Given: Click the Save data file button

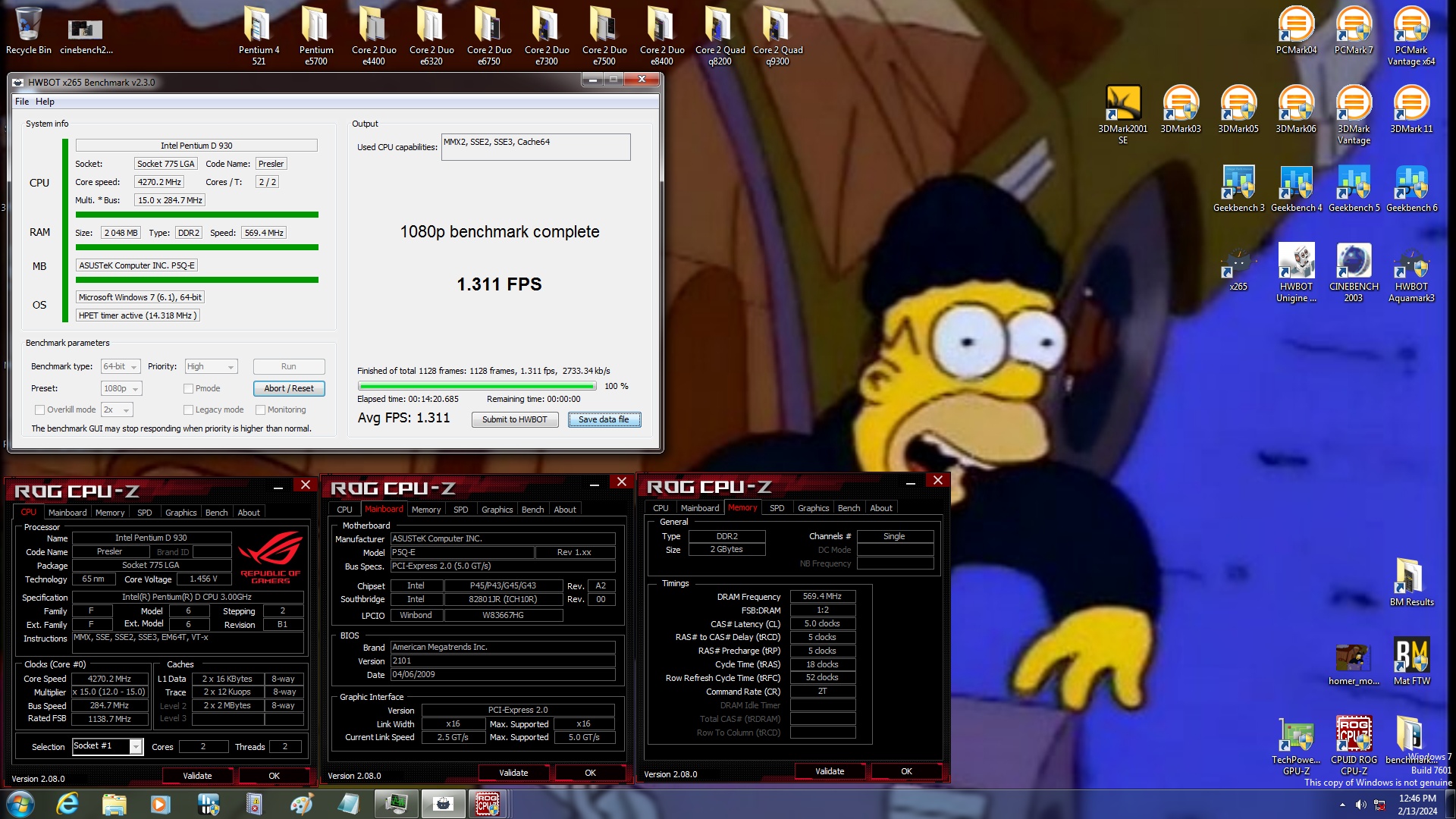Looking at the screenshot, I should click(604, 419).
